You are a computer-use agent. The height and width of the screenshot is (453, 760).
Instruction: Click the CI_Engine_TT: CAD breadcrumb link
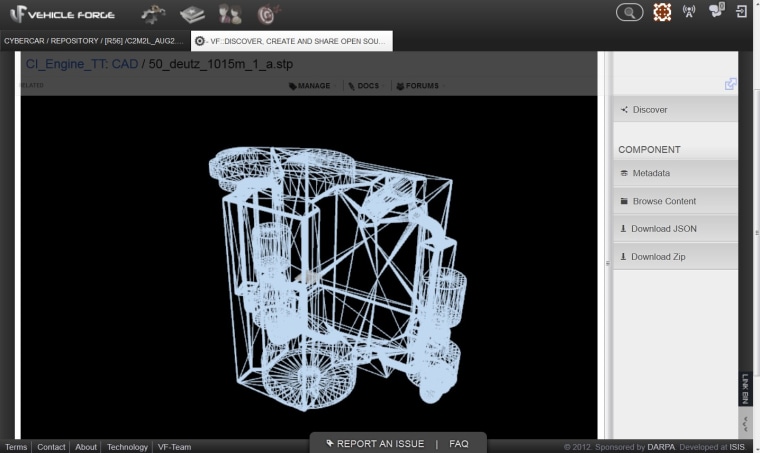[x=82, y=64]
